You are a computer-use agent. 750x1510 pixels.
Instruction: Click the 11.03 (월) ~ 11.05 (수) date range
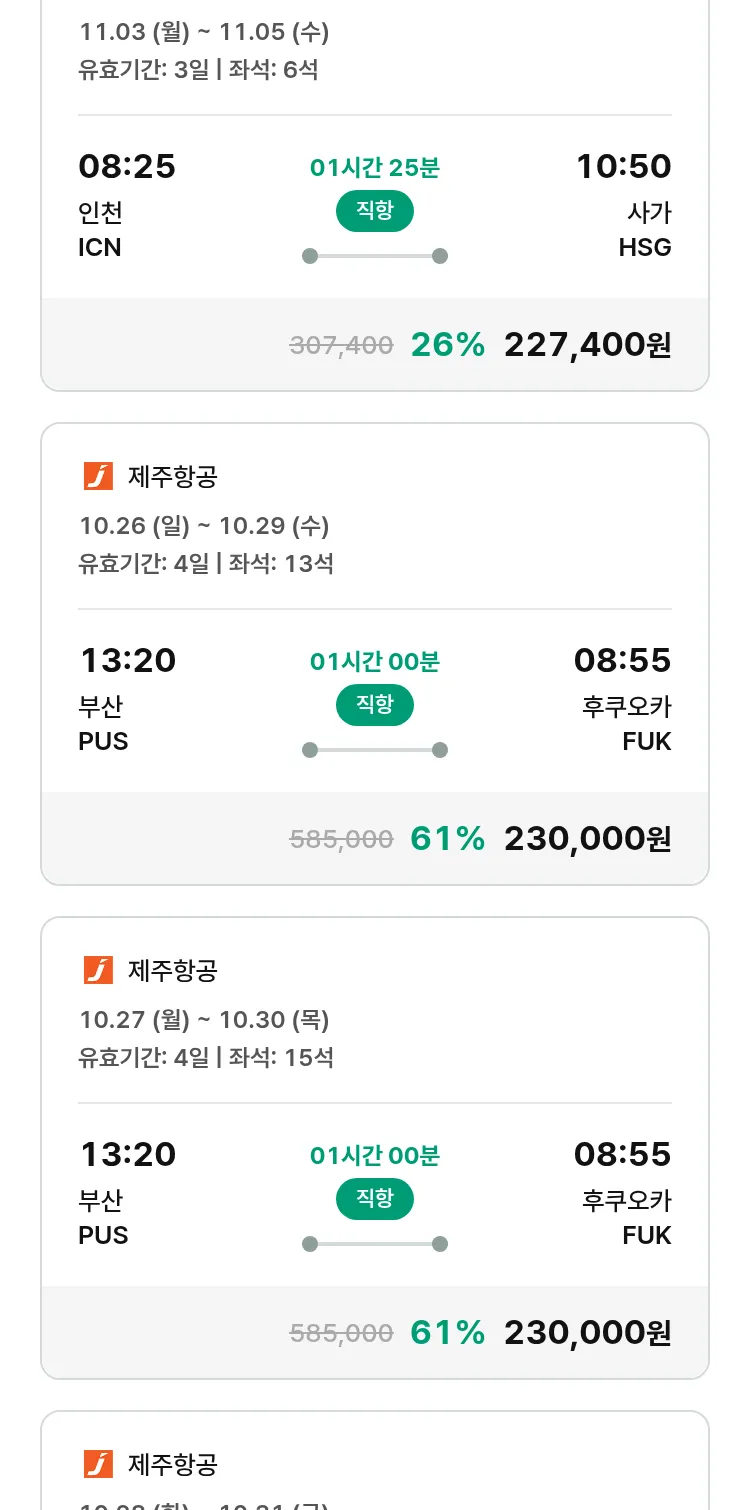(x=204, y=33)
